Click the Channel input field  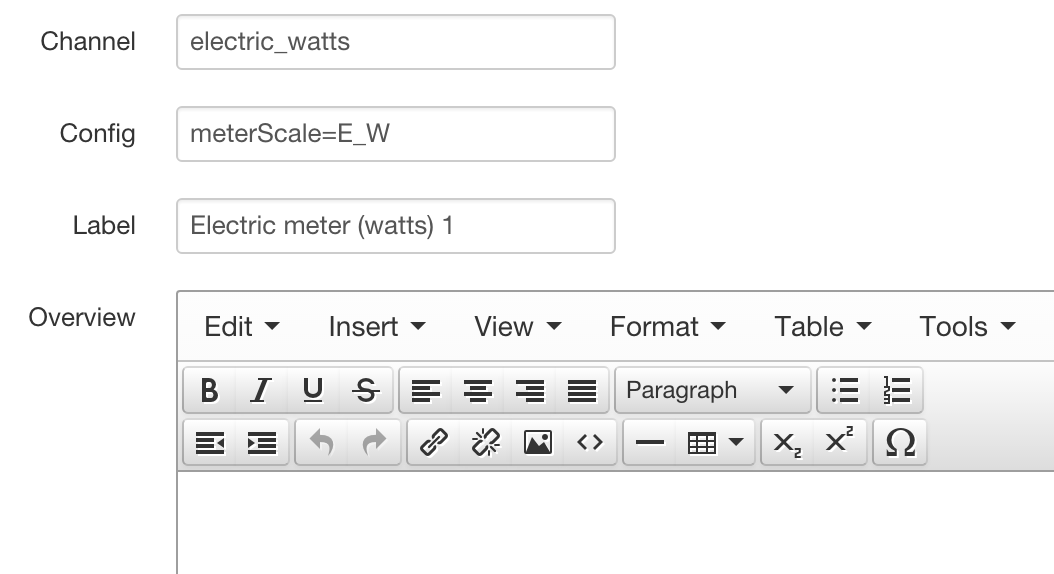[x=395, y=42]
